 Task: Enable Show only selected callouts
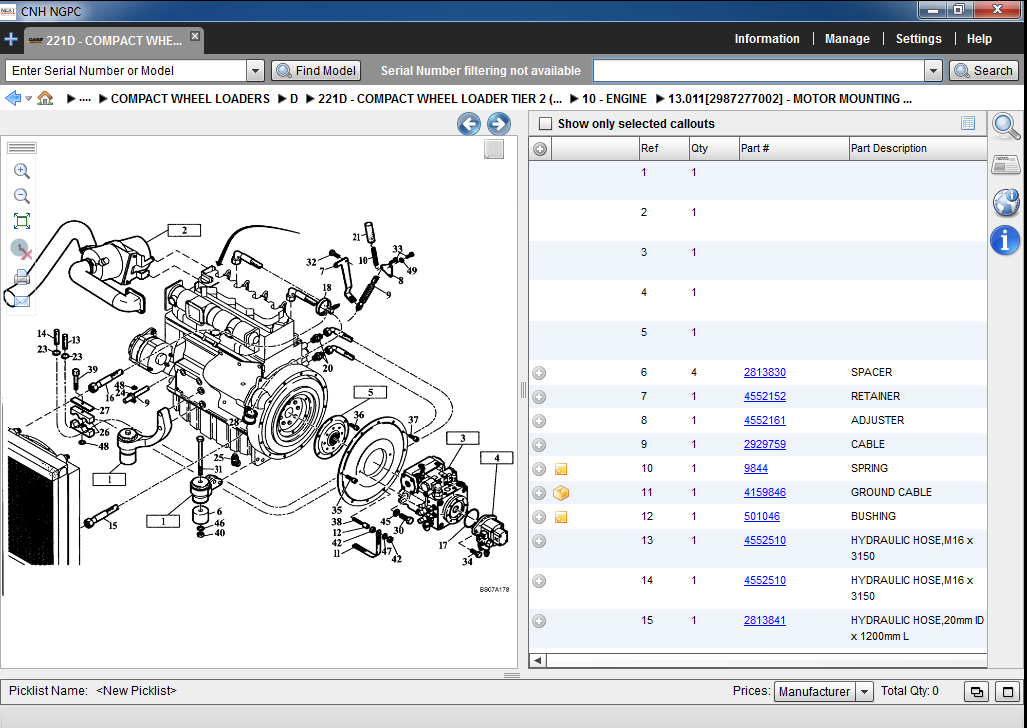click(545, 124)
